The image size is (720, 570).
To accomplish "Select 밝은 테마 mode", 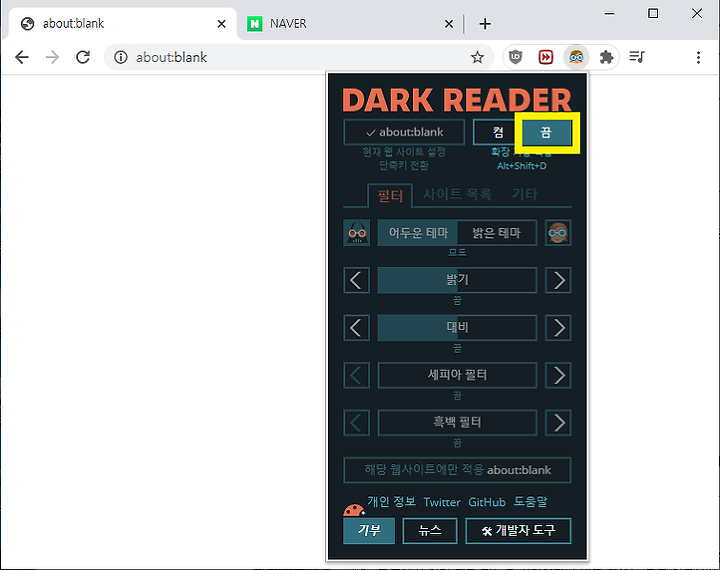I will pos(497,233).
